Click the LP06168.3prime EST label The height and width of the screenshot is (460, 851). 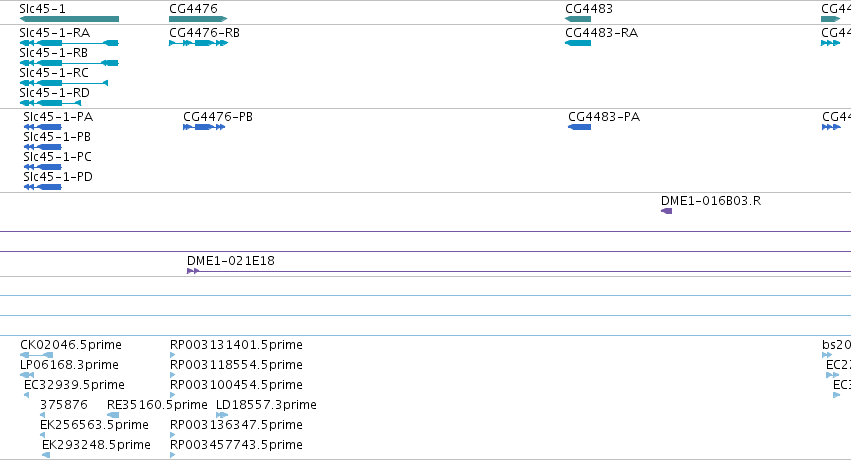pos(69,365)
